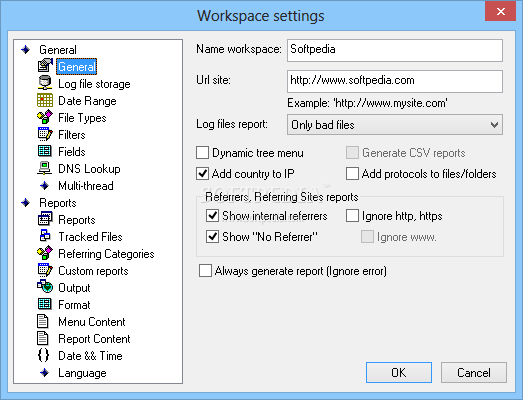This screenshot has width=523, height=400.
Task: Enable Dynamic tree menu checkbox
Action: (202, 153)
